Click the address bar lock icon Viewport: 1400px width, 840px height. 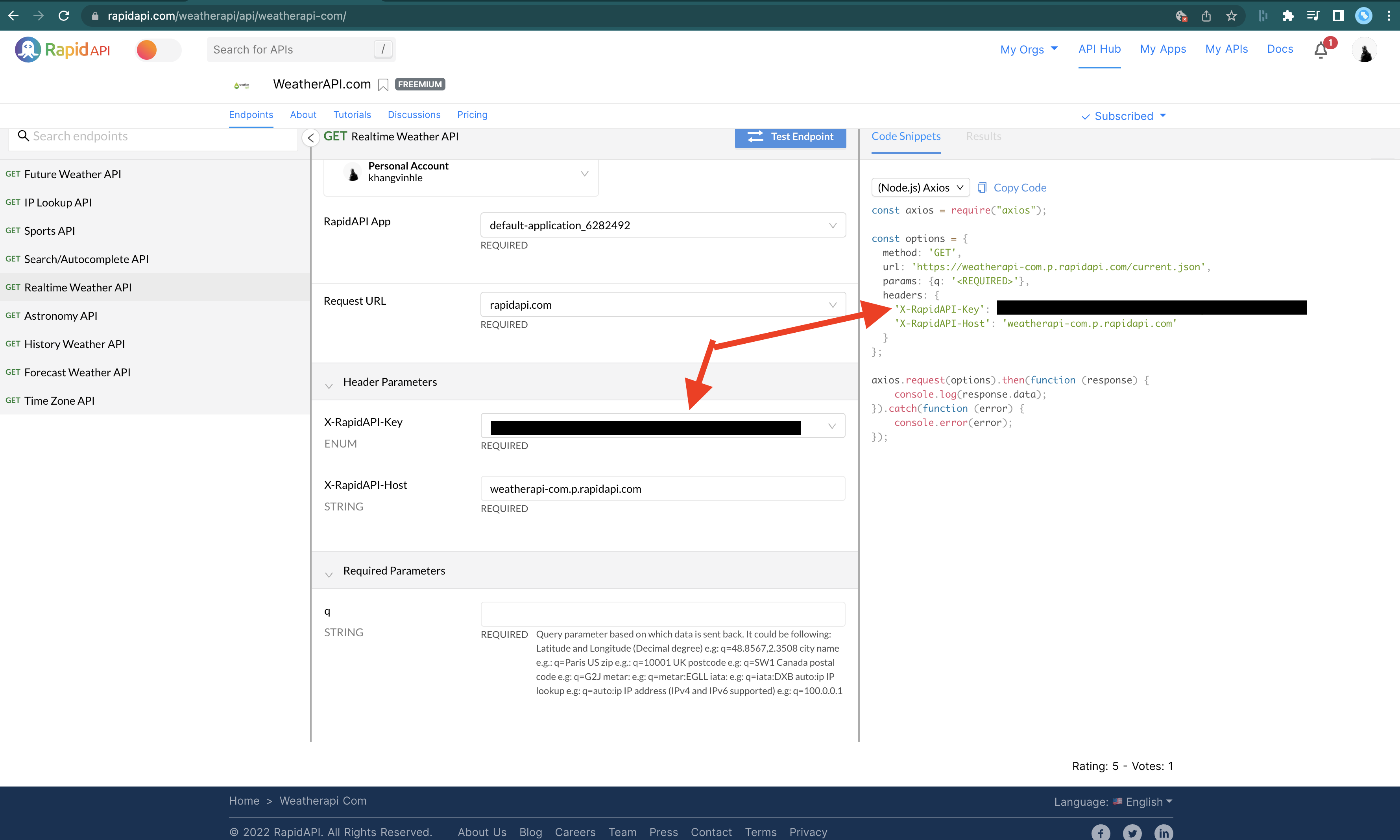tap(95, 16)
